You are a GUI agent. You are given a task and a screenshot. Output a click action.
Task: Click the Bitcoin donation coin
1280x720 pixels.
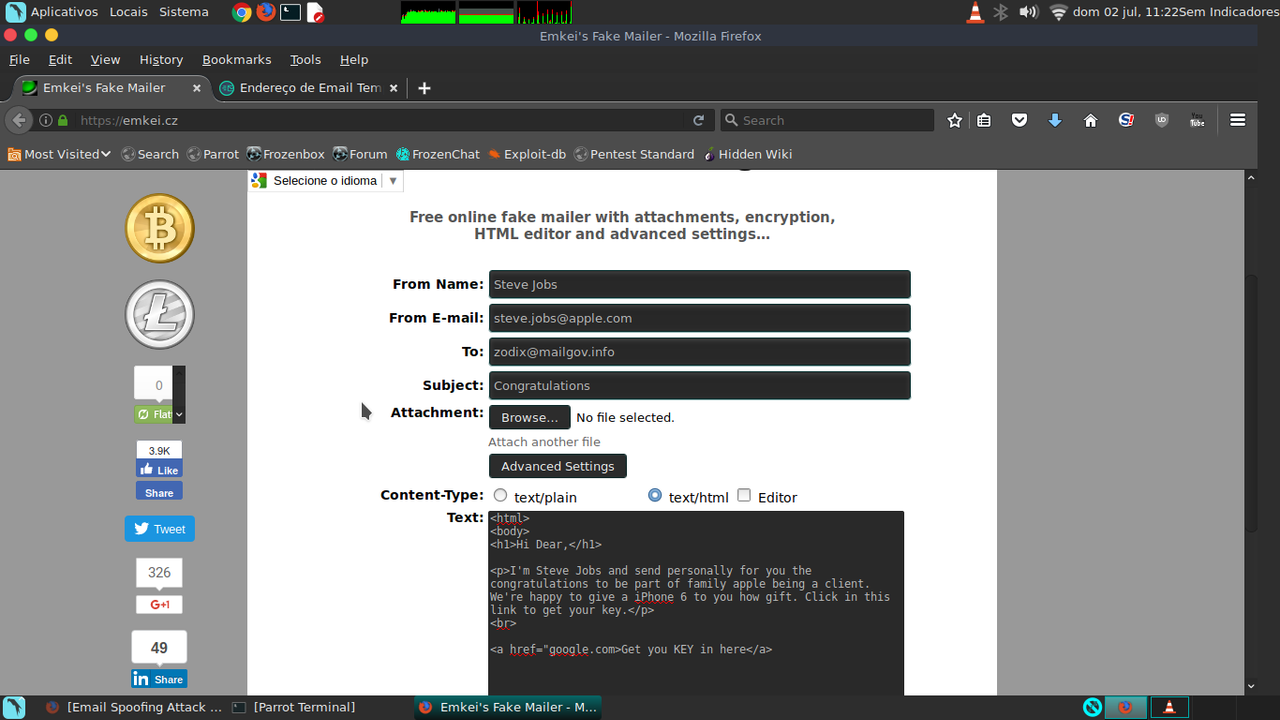click(x=159, y=228)
